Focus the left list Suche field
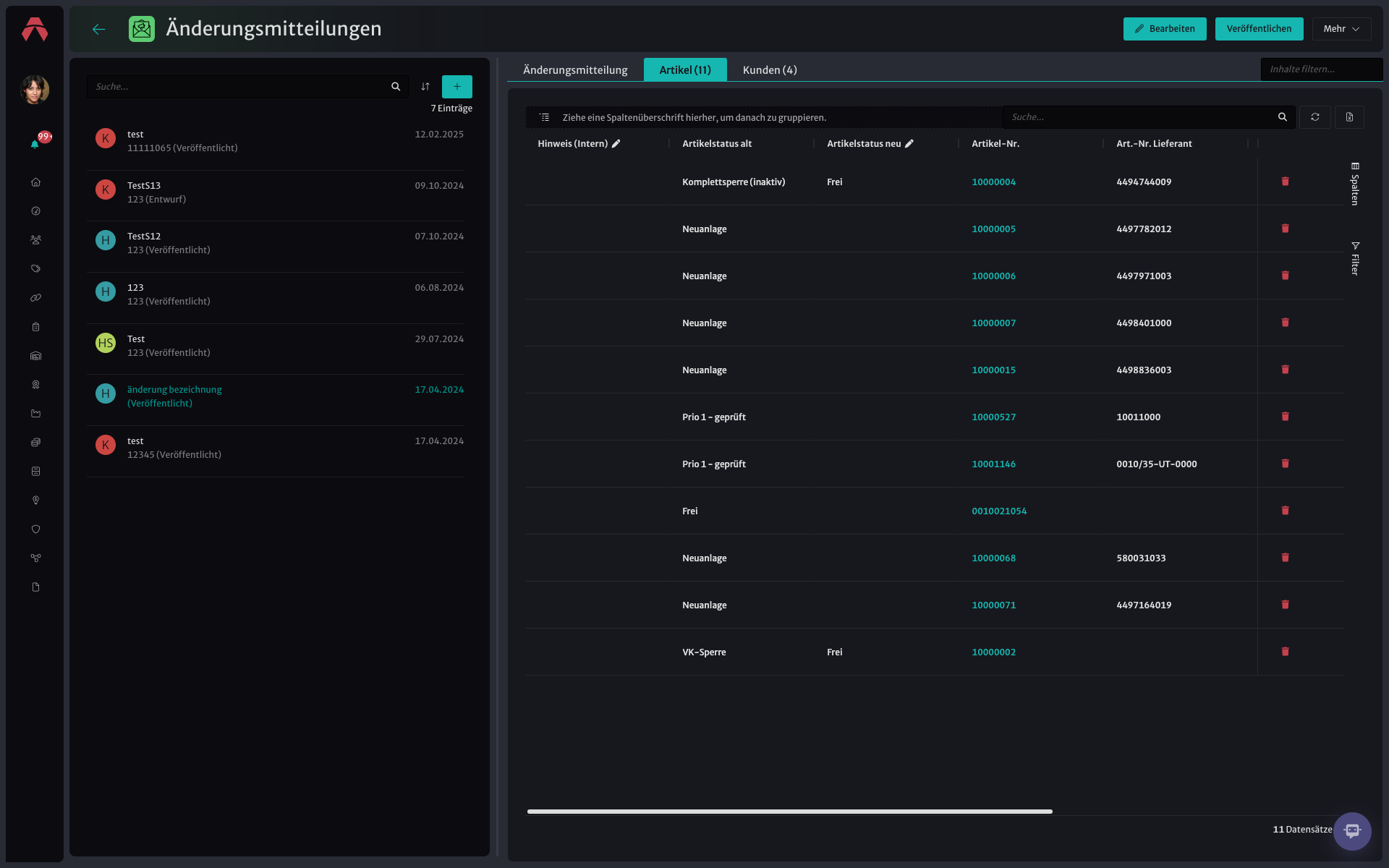The height and width of the screenshot is (868, 1389). coord(247,87)
